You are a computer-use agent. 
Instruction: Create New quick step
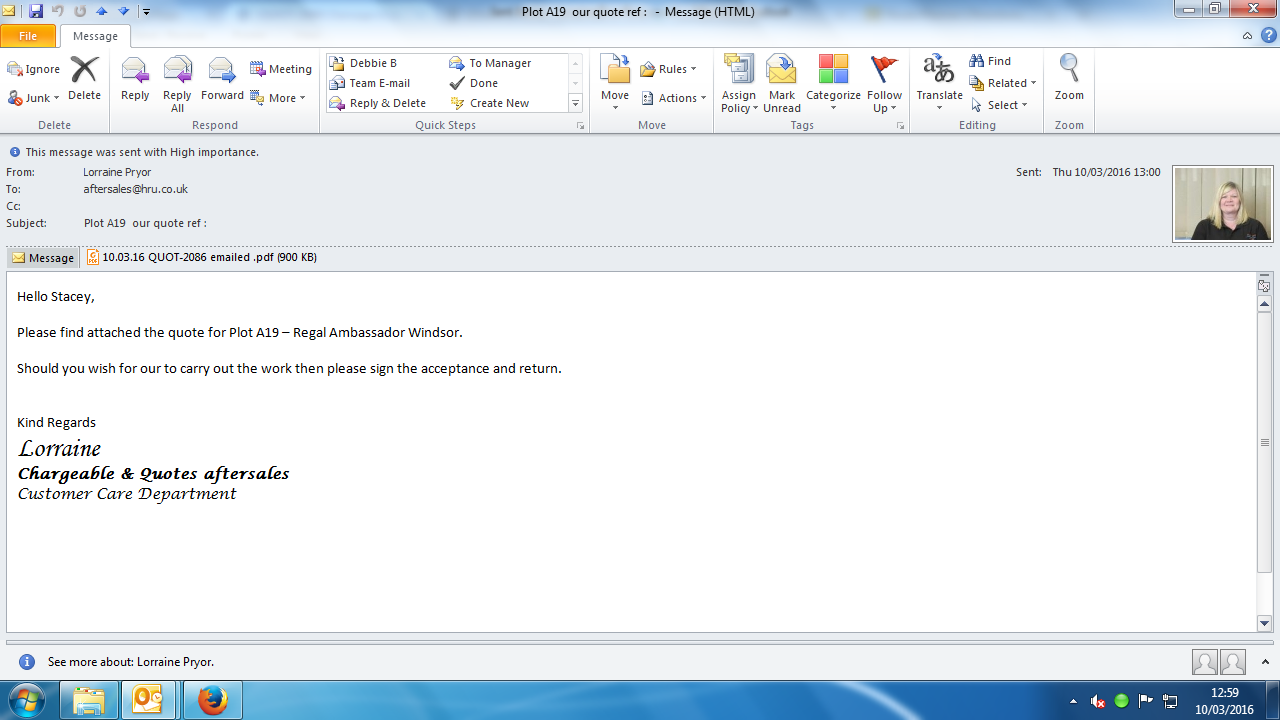pyautogui.click(x=489, y=103)
